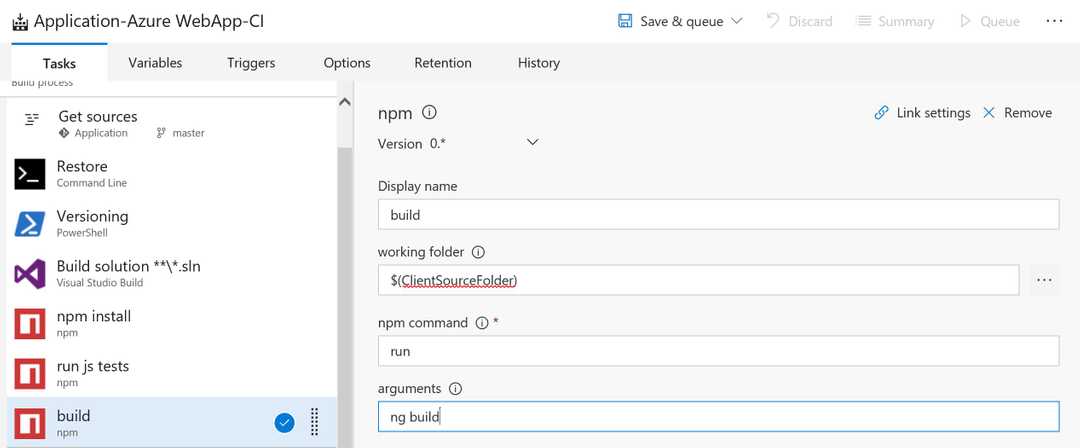Click the Get sources icon
1080x448 pixels.
click(32, 118)
